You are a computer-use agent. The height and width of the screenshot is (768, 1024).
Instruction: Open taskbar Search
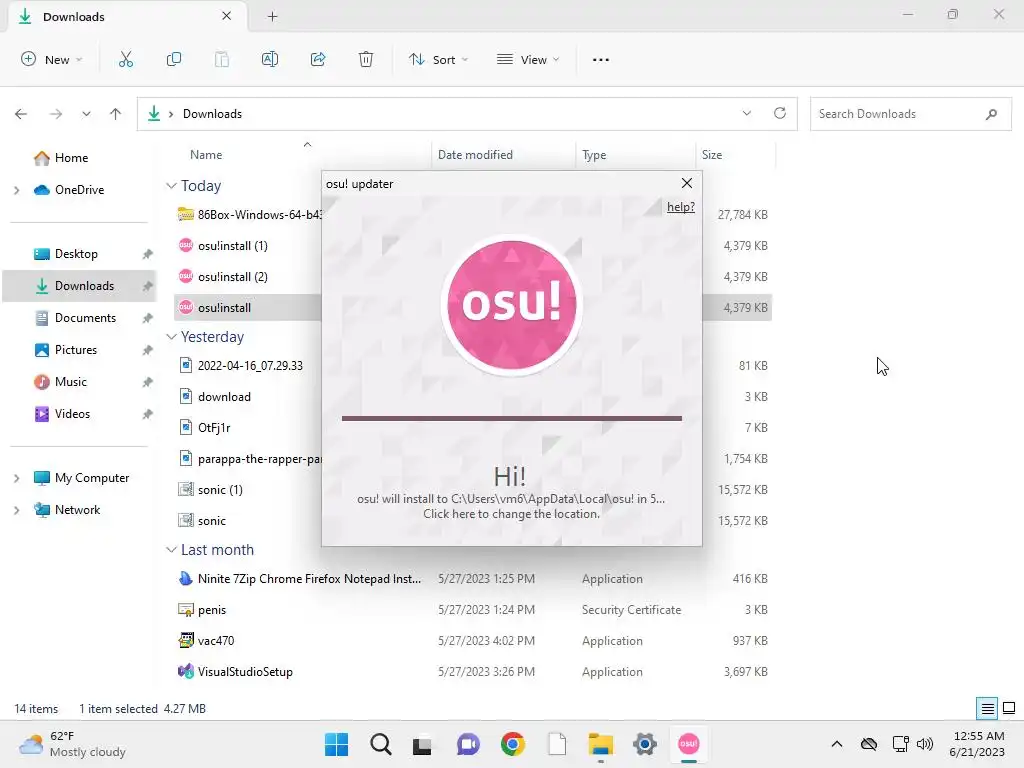(381, 744)
